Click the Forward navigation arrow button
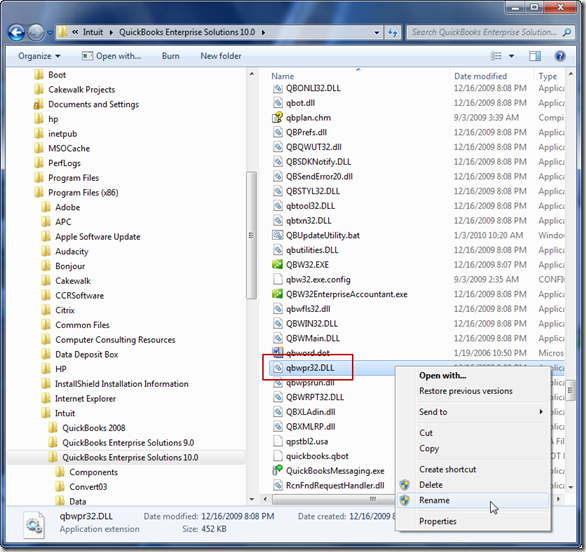The height and width of the screenshot is (552, 586). tap(36, 33)
